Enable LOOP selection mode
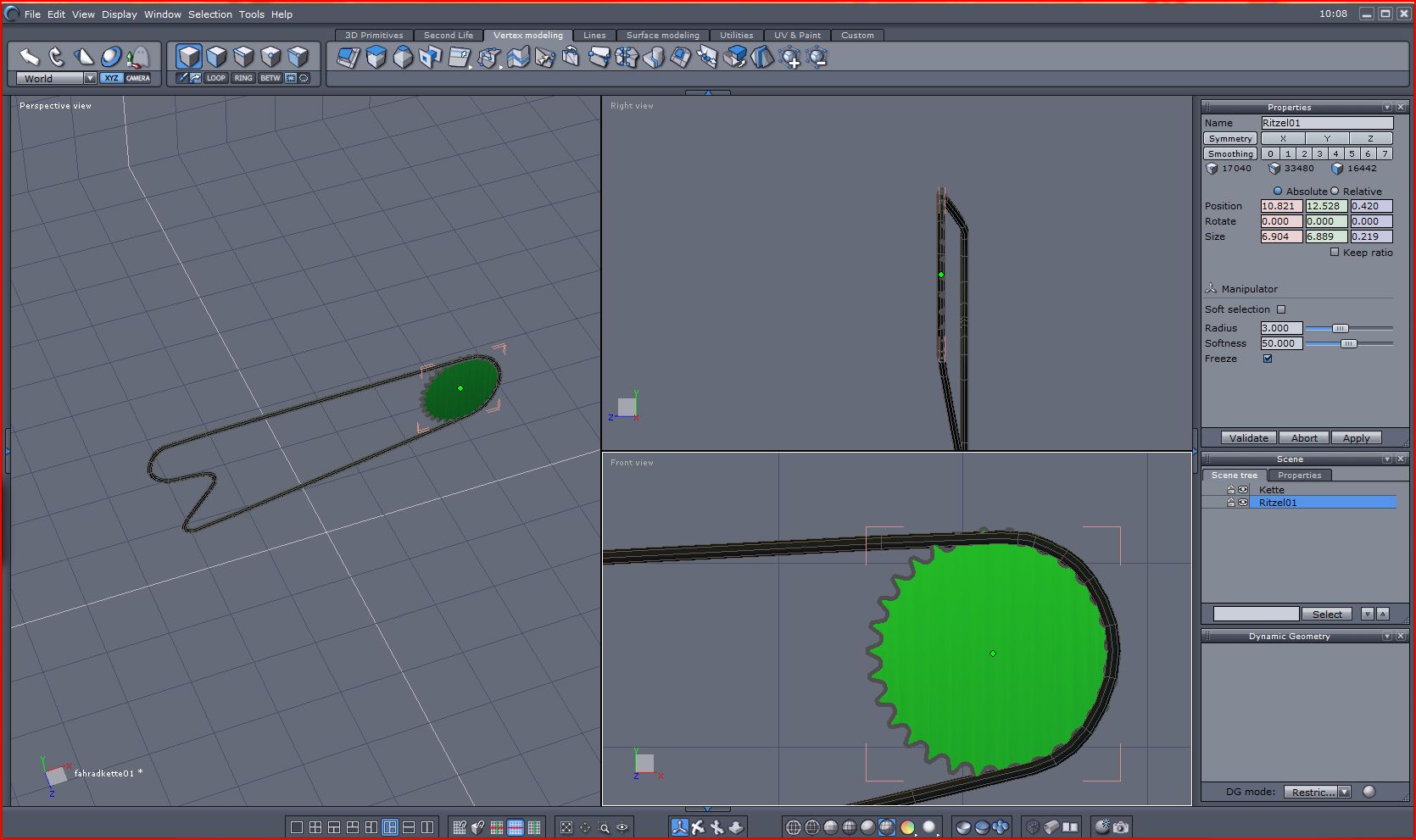 pyautogui.click(x=216, y=78)
